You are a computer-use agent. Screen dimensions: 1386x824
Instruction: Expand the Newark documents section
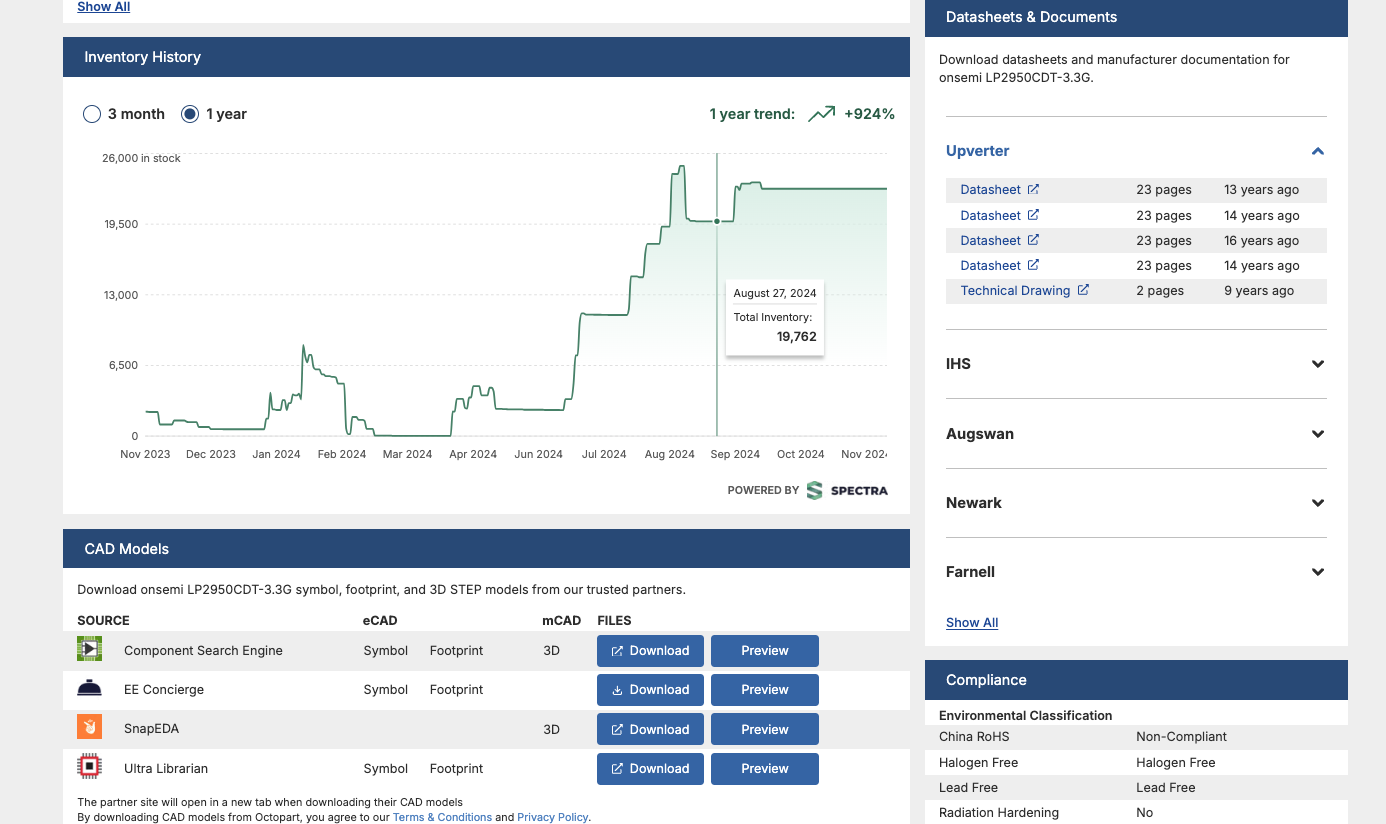1317,503
